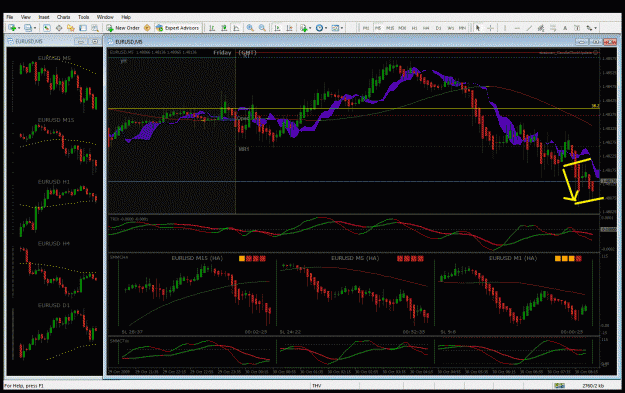Image resolution: width=625 pixels, height=393 pixels.
Task: Select the Equidistant Channel tool
Action: 541,28
